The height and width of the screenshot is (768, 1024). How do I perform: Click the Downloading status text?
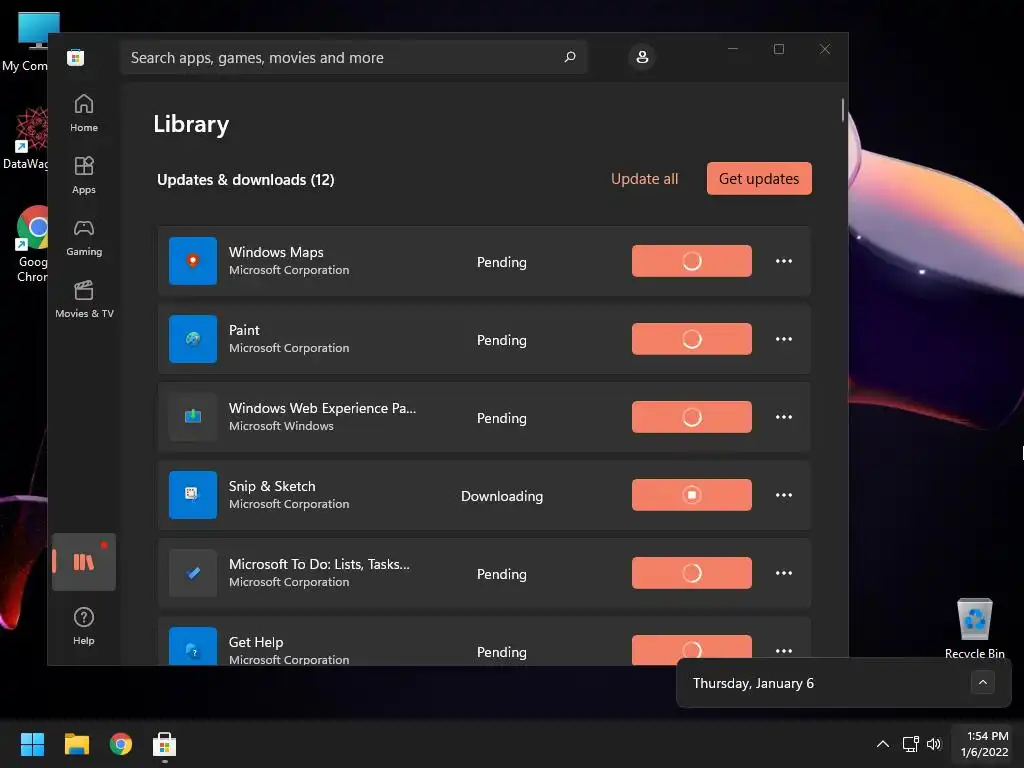tap(502, 496)
